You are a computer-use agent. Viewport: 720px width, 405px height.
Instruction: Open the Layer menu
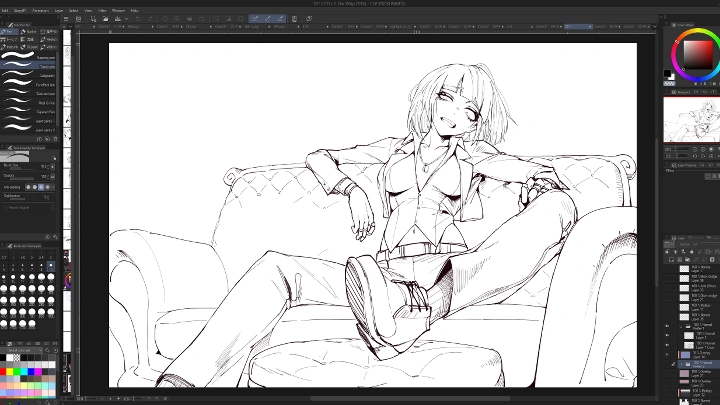coord(59,10)
